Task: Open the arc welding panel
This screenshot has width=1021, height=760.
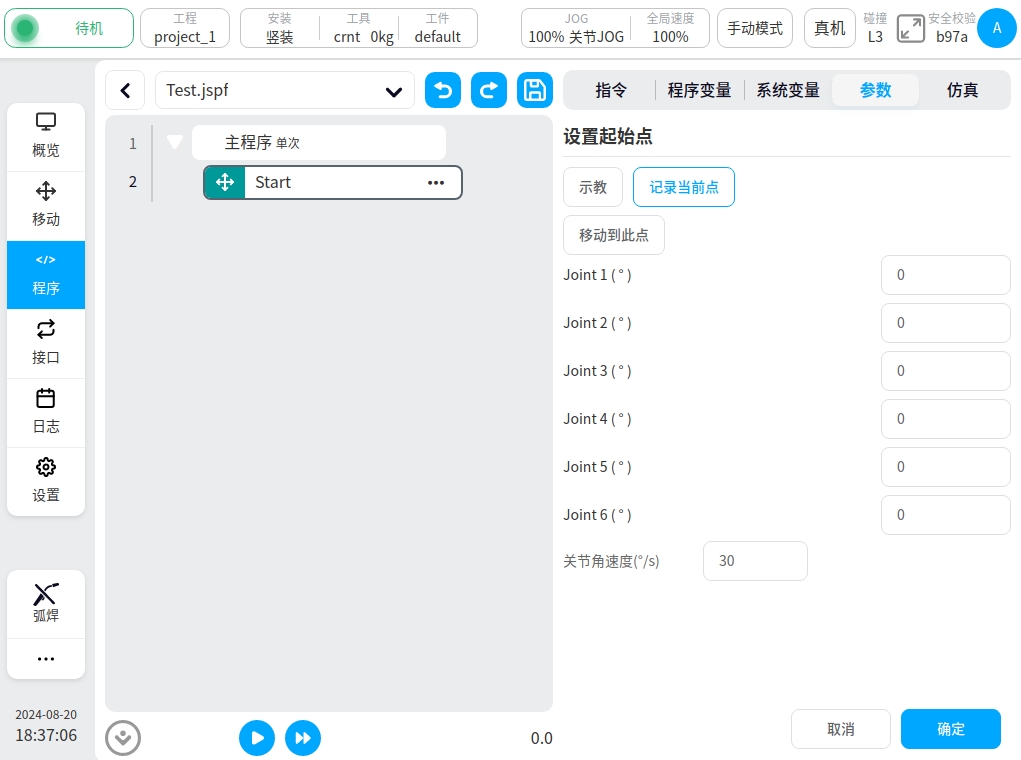Action: click(x=46, y=603)
